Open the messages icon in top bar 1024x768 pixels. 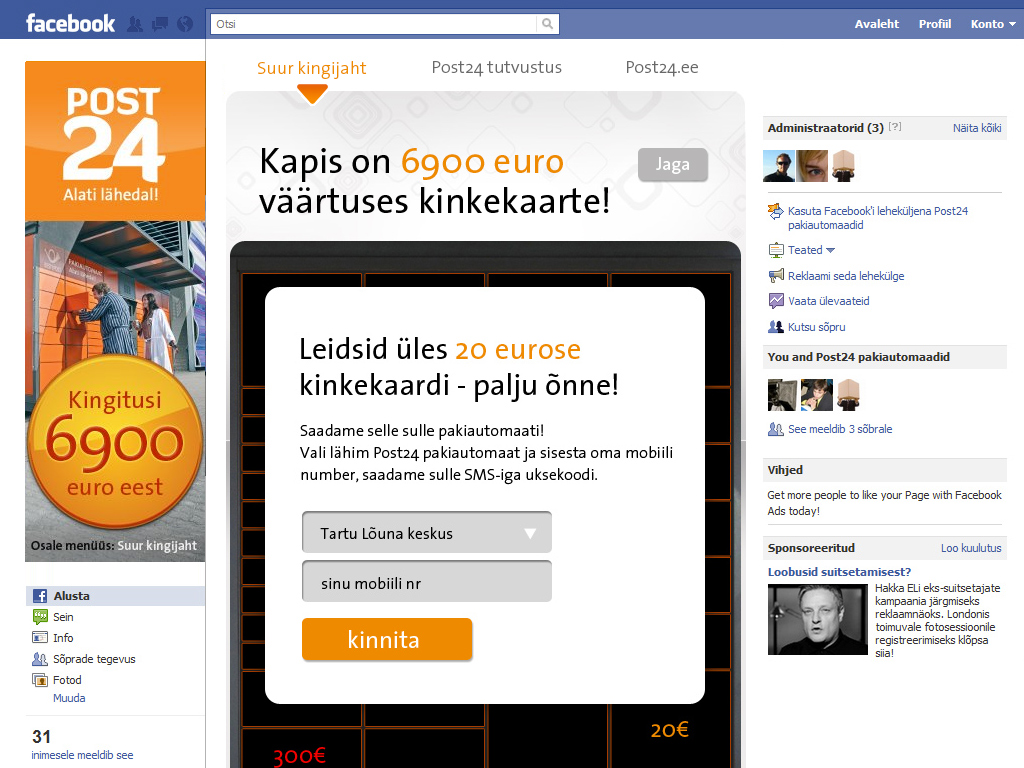click(160, 23)
